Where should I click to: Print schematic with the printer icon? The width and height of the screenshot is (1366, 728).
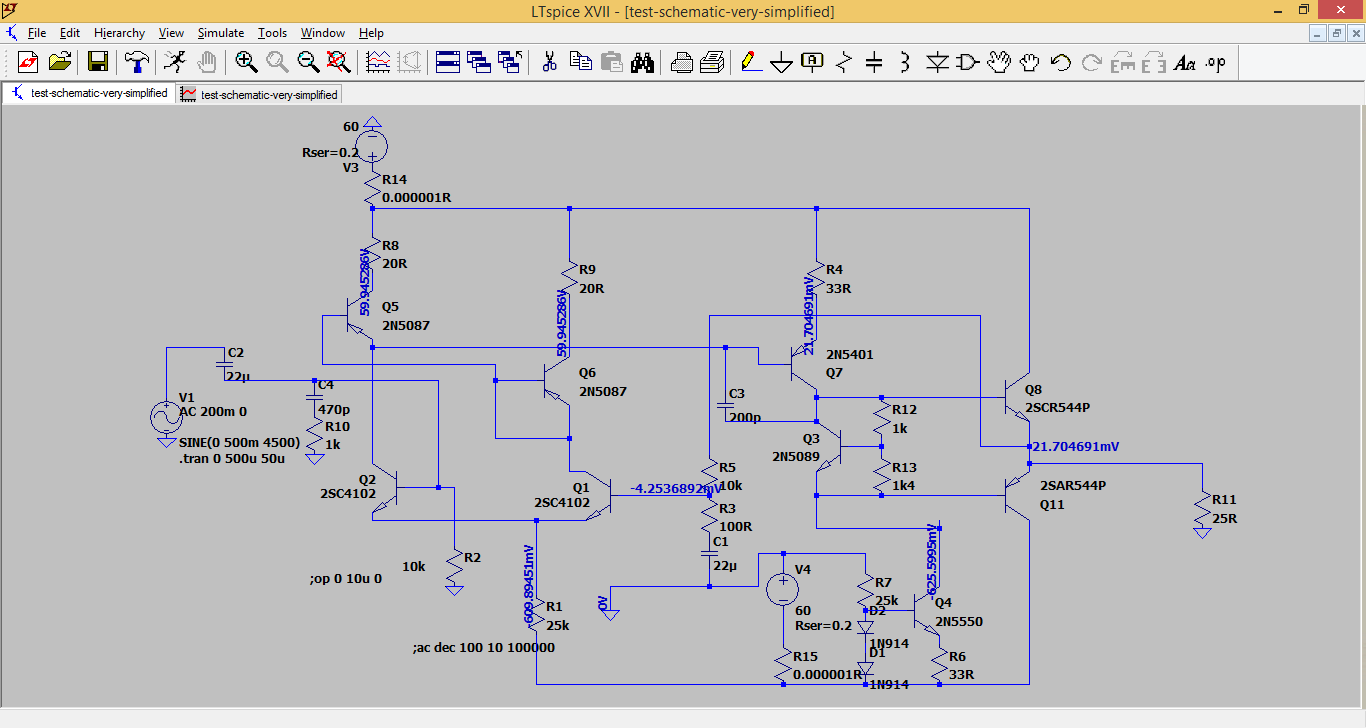713,62
